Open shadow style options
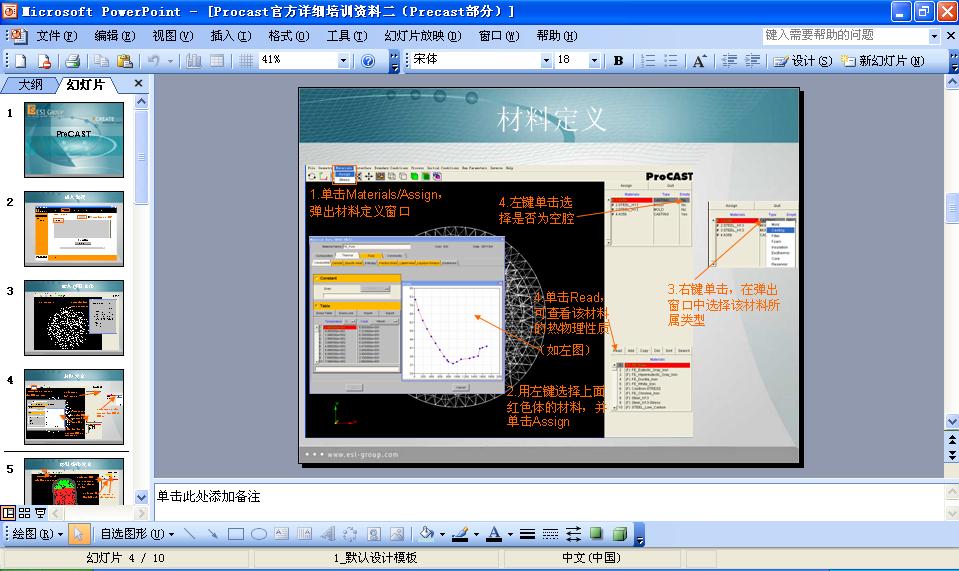The height and width of the screenshot is (571, 959). point(596,534)
